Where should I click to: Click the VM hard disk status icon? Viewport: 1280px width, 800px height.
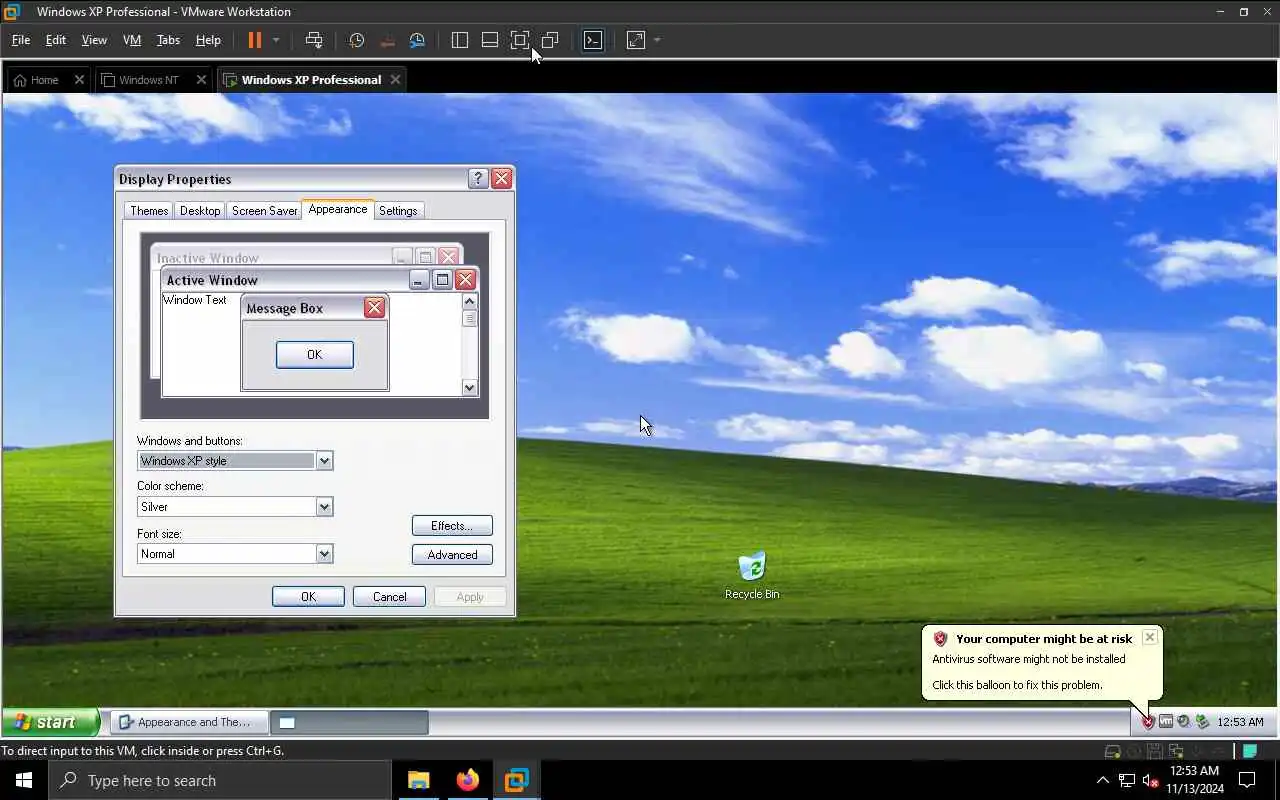(1112, 751)
